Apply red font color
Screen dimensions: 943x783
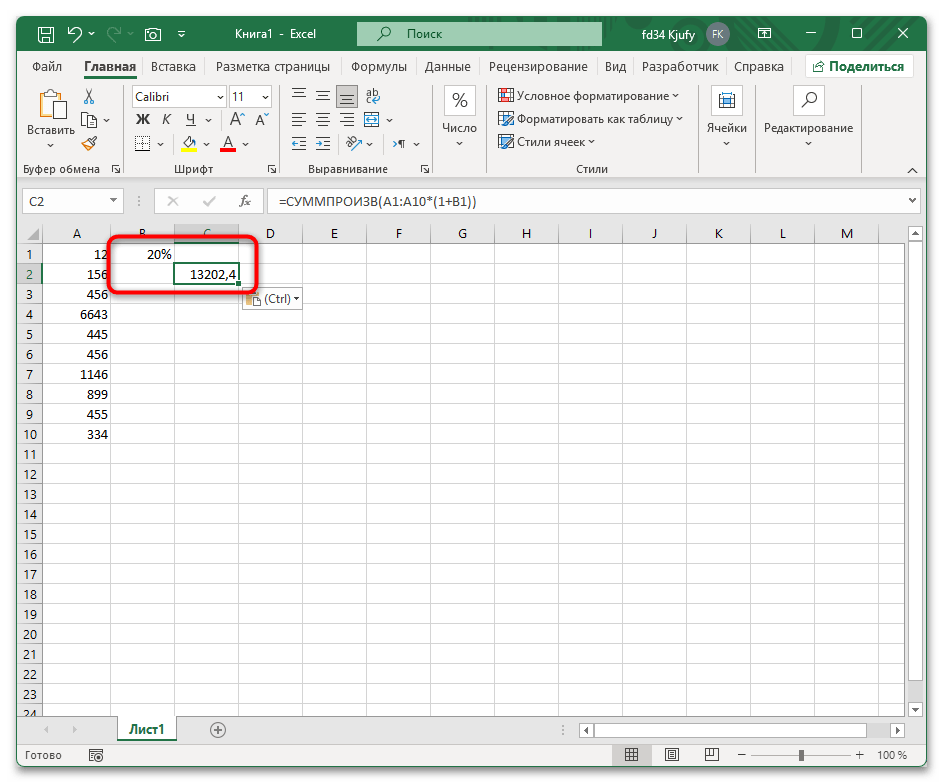coord(228,144)
